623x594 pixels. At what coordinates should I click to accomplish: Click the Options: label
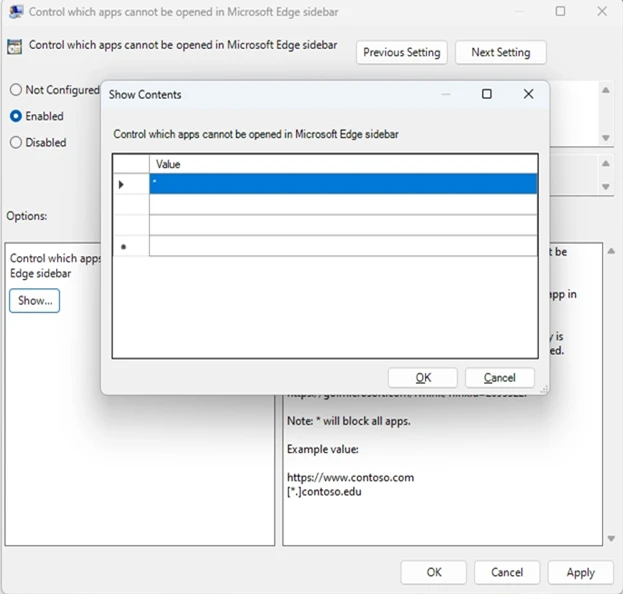pyautogui.click(x=27, y=216)
